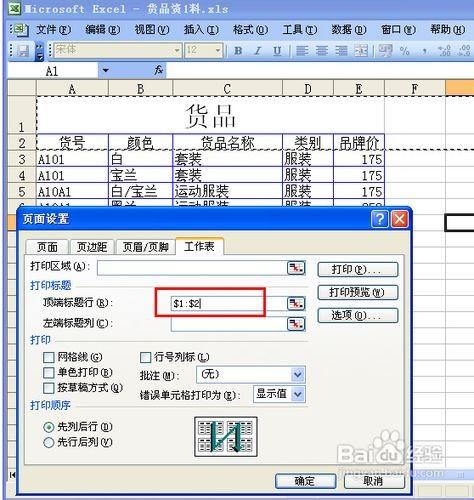Click the dialog help question mark icon

pyautogui.click(x=379, y=219)
